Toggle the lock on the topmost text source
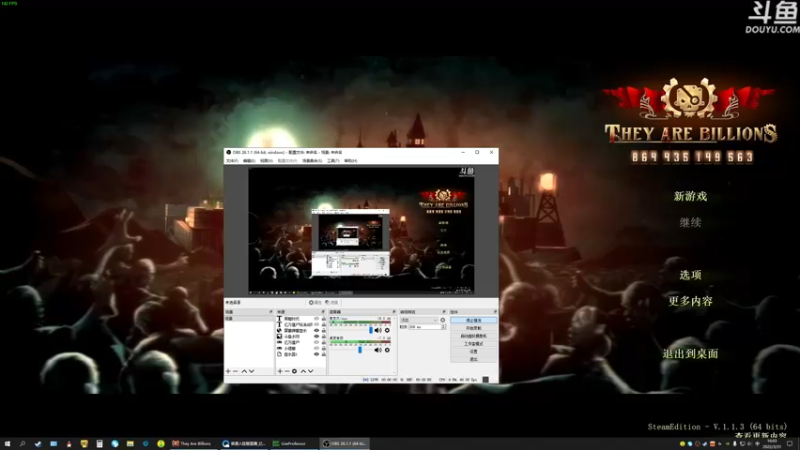800x450 pixels. pos(323,319)
